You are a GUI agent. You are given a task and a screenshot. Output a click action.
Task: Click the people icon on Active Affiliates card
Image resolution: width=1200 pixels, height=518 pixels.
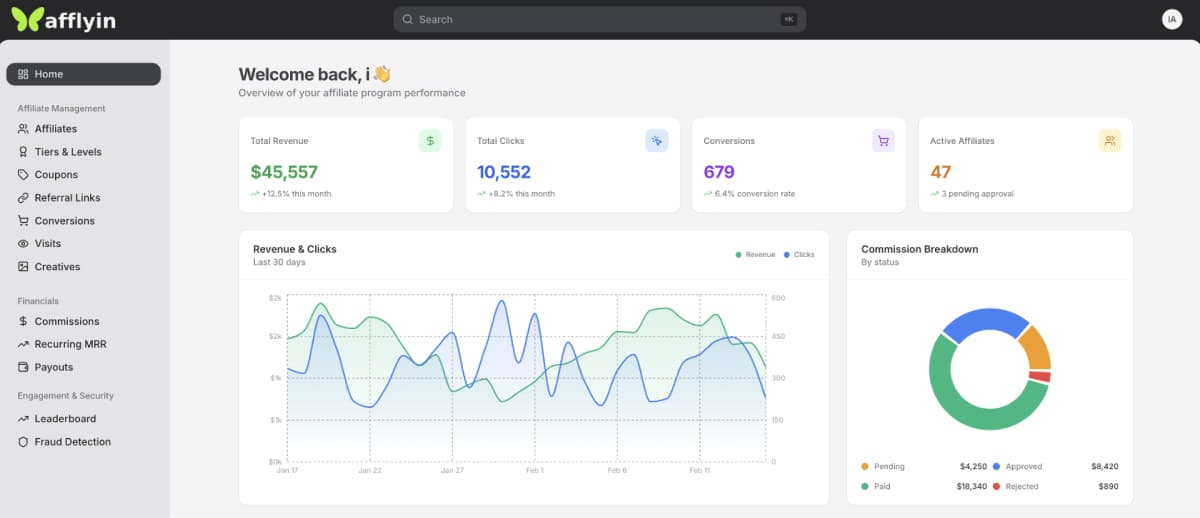pyautogui.click(x=1110, y=141)
